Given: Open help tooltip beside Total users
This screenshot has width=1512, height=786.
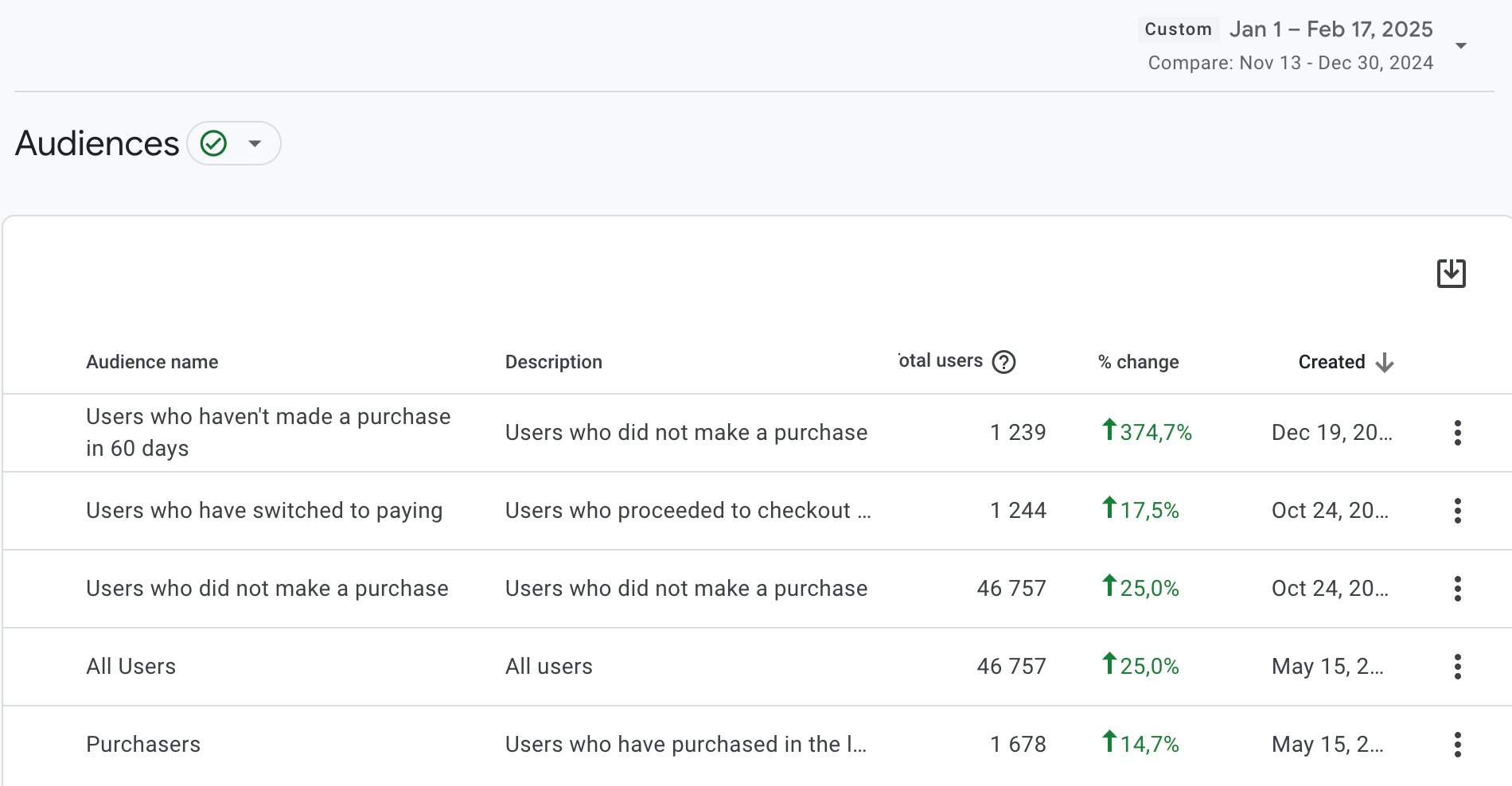Looking at the screenshot, I should click(1004, 362).
